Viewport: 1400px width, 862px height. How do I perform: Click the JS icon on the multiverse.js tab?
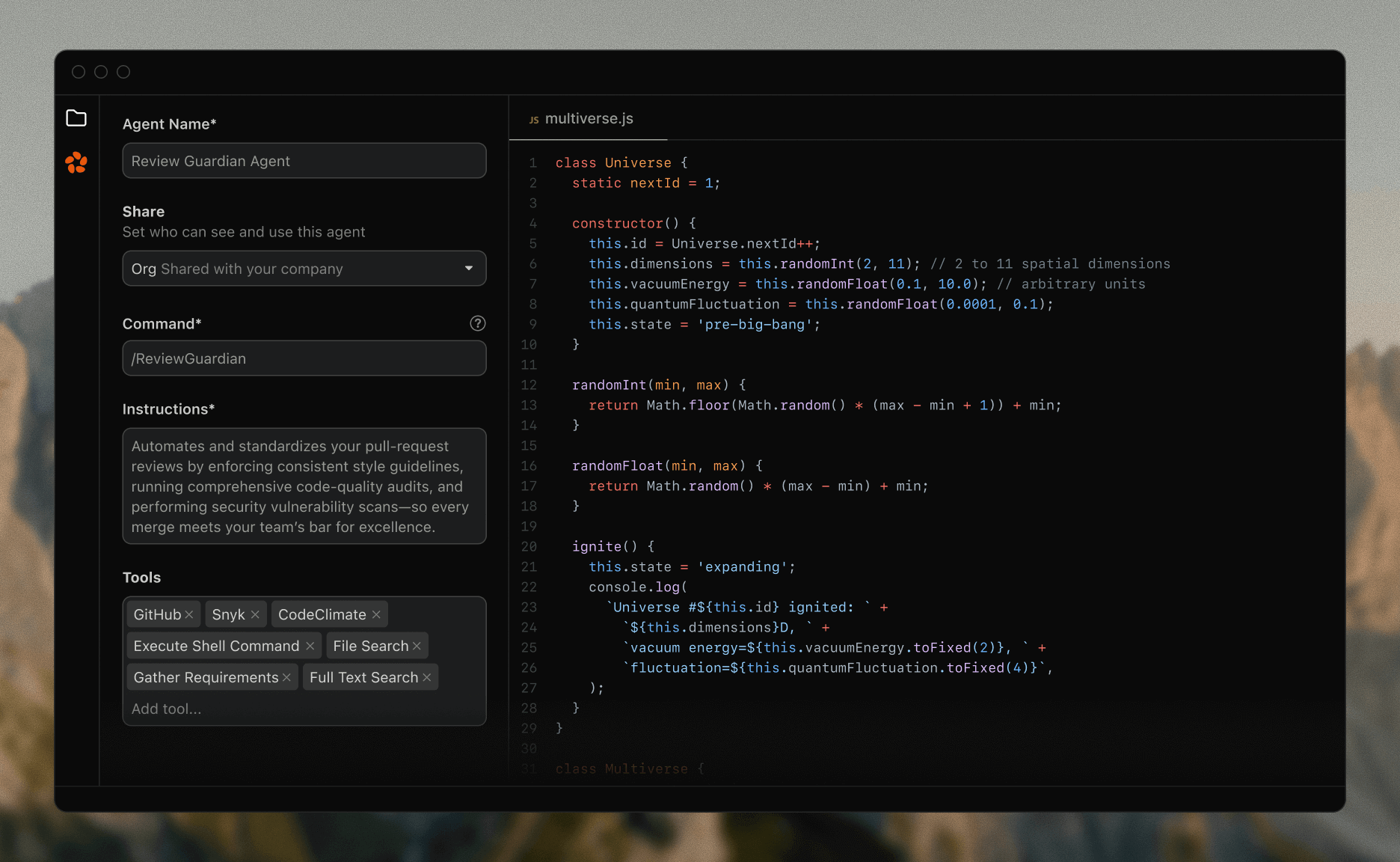pos(533,118)
